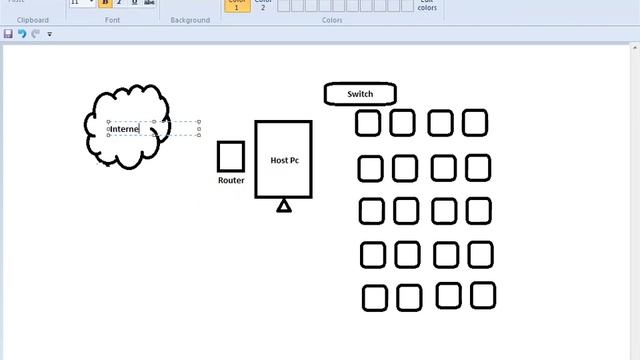Click inside the 'Interne' text box on canvas
The width and height of the screenshot is (640, 360).
pos(154,129)
